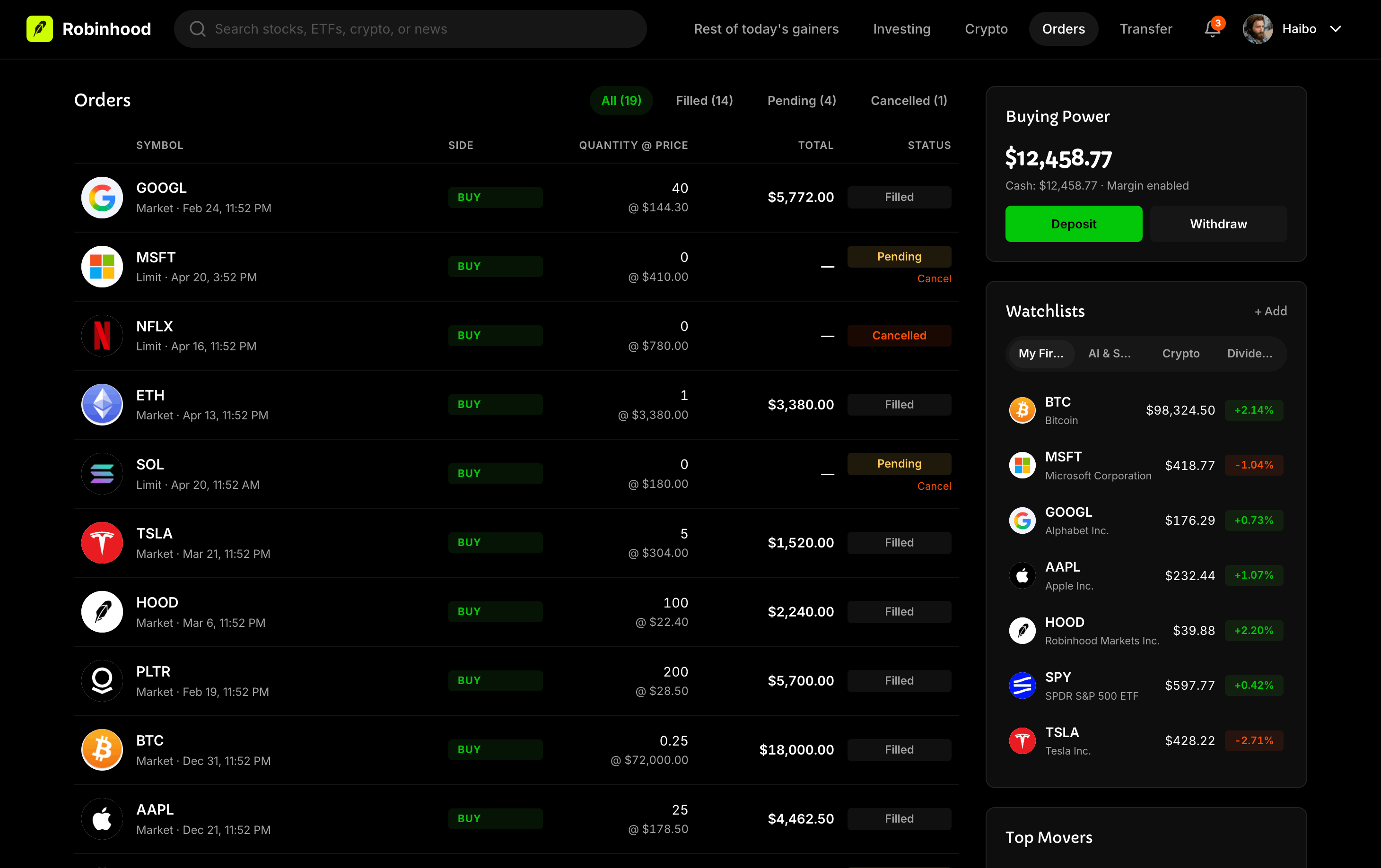Image resolution: width=1381 pixels, height=868 pixels.
Task: Filter orders by Filled (14)
Action: coord(704,101)
